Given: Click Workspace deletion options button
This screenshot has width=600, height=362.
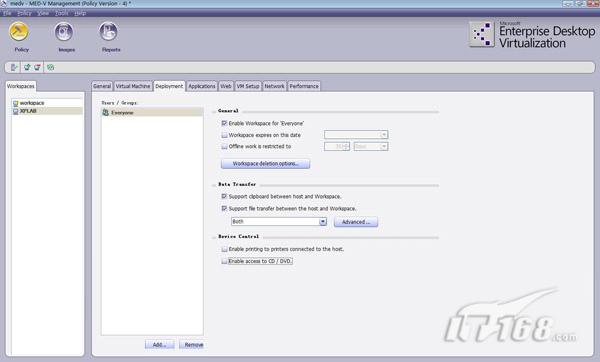Looking at the screenshot, I should point(266,164).
